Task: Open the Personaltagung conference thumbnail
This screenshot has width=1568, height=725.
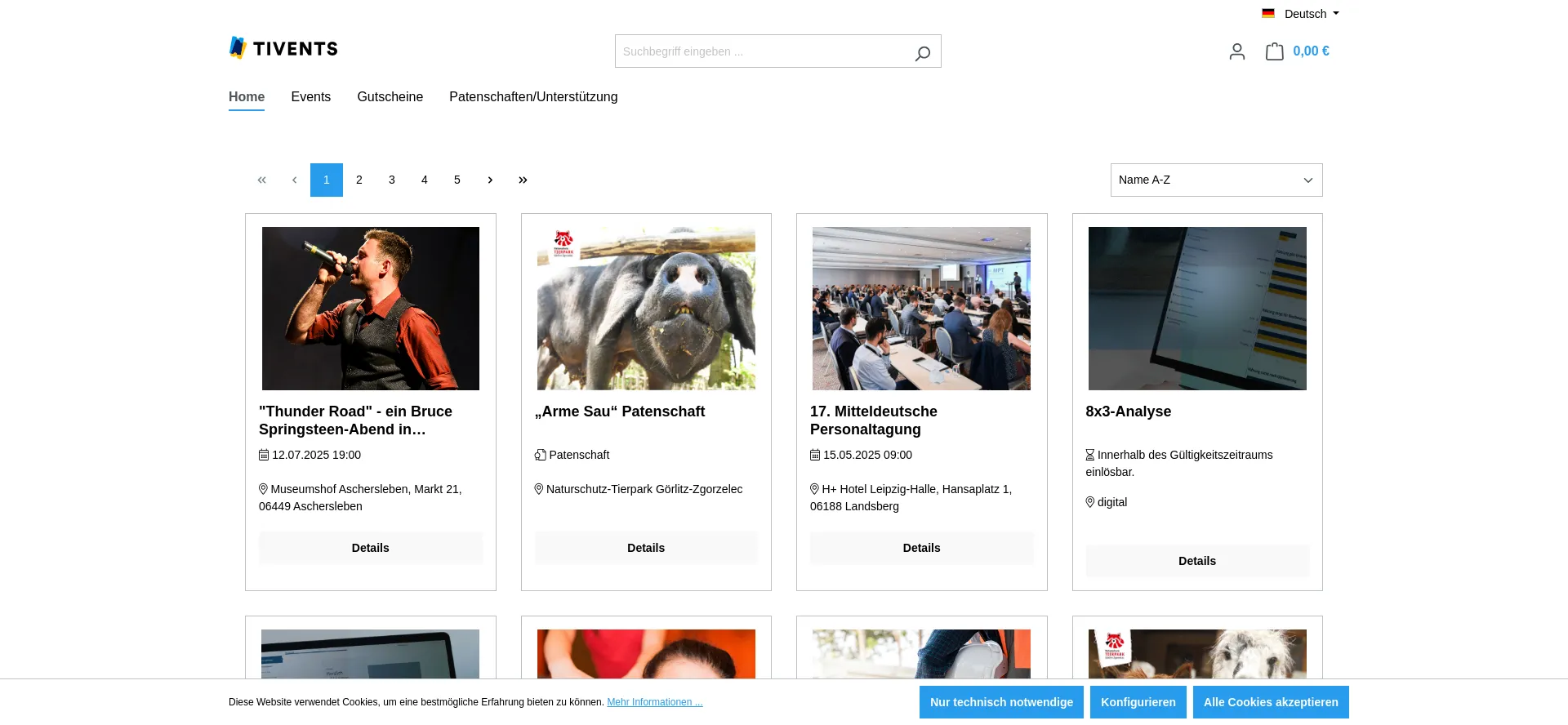Action: click(x=922, y=309)
